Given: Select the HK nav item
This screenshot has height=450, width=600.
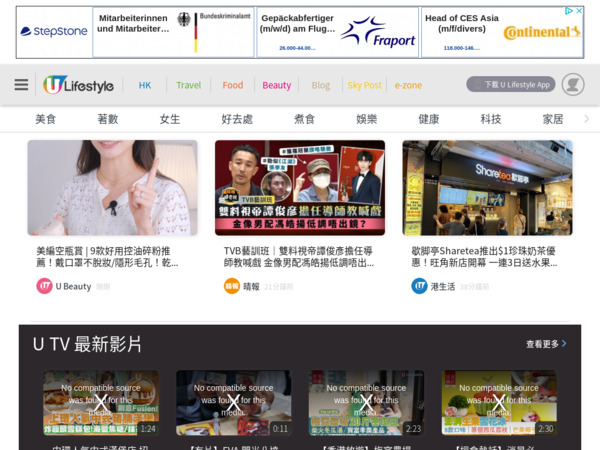Looking at the screenshot, I should [145, 85].
